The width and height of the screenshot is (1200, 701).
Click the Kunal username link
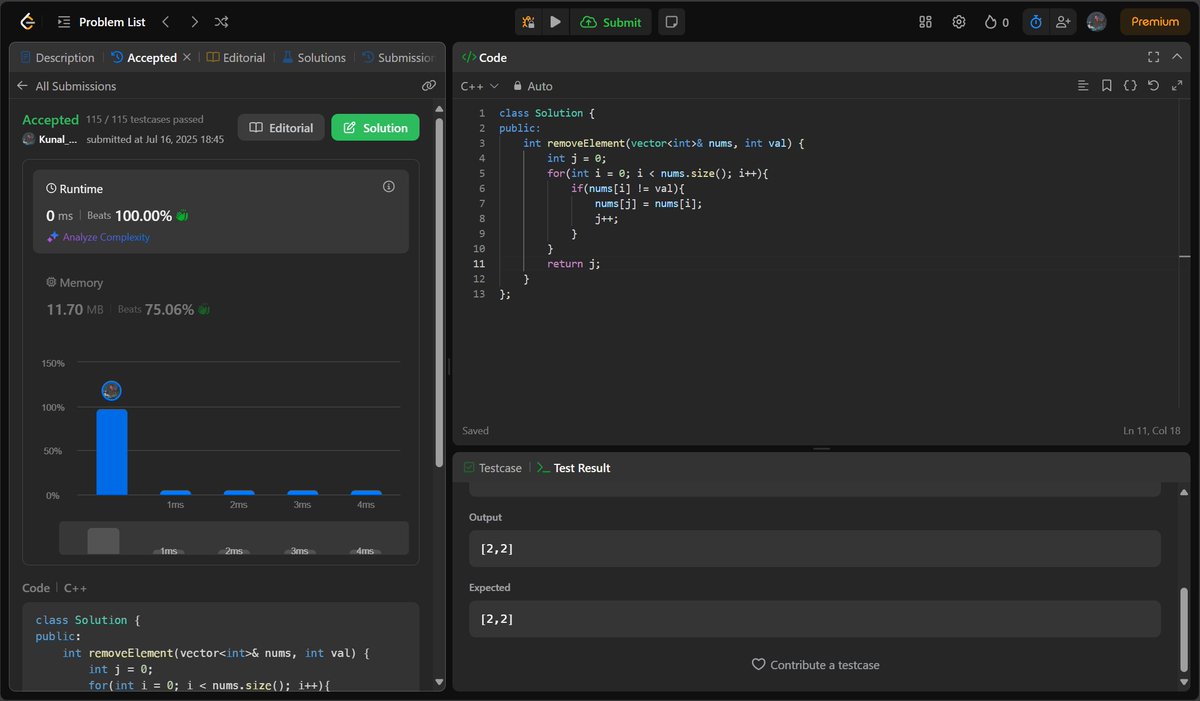click(58, 139)
